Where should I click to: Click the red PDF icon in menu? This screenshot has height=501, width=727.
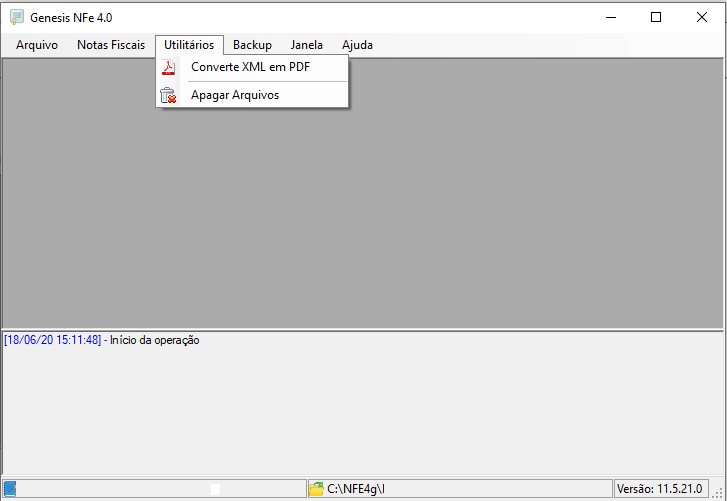tap(168, 67)
